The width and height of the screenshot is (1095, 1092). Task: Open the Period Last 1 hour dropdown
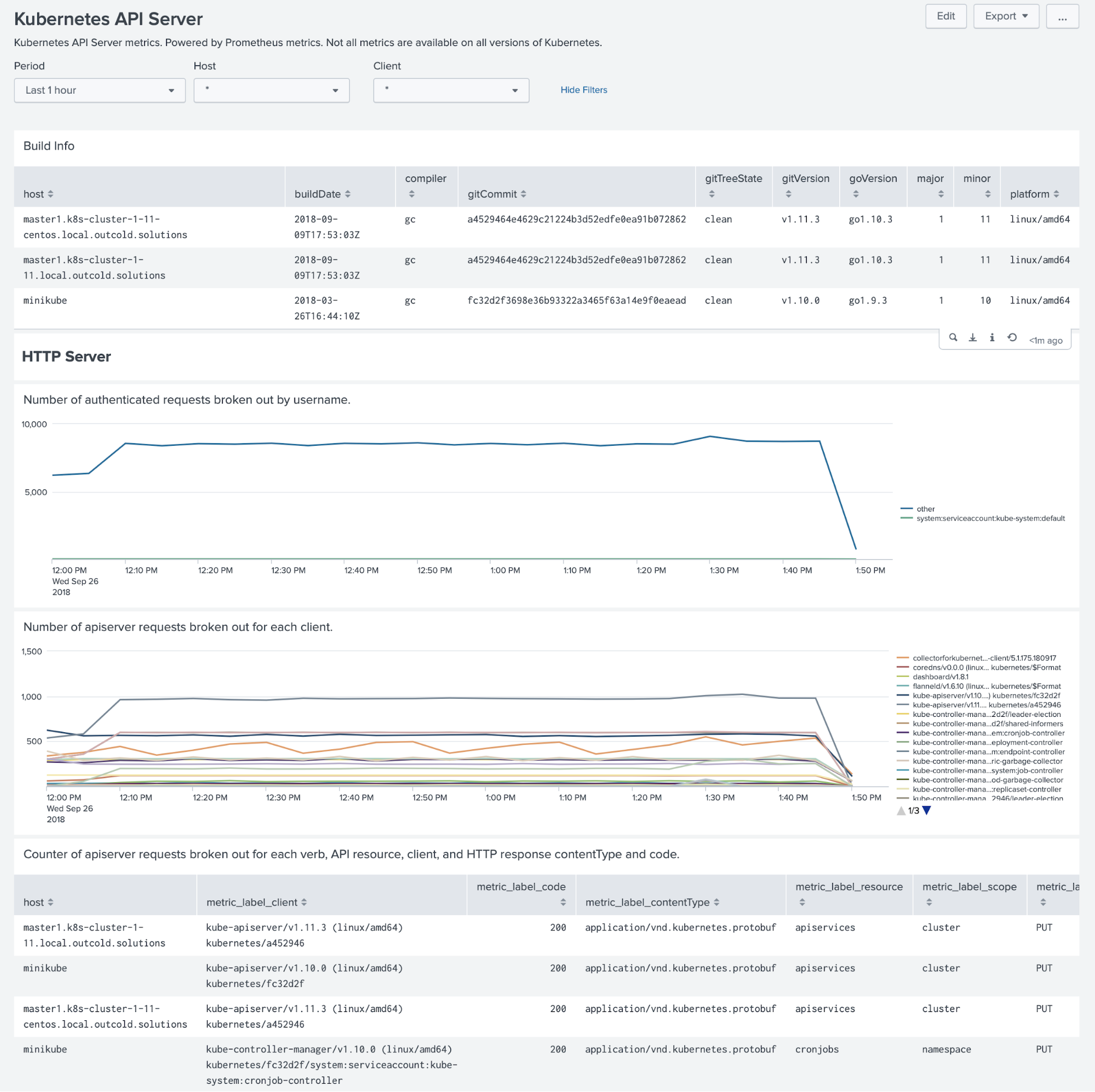pyautogui.click(x=100, y=91)
